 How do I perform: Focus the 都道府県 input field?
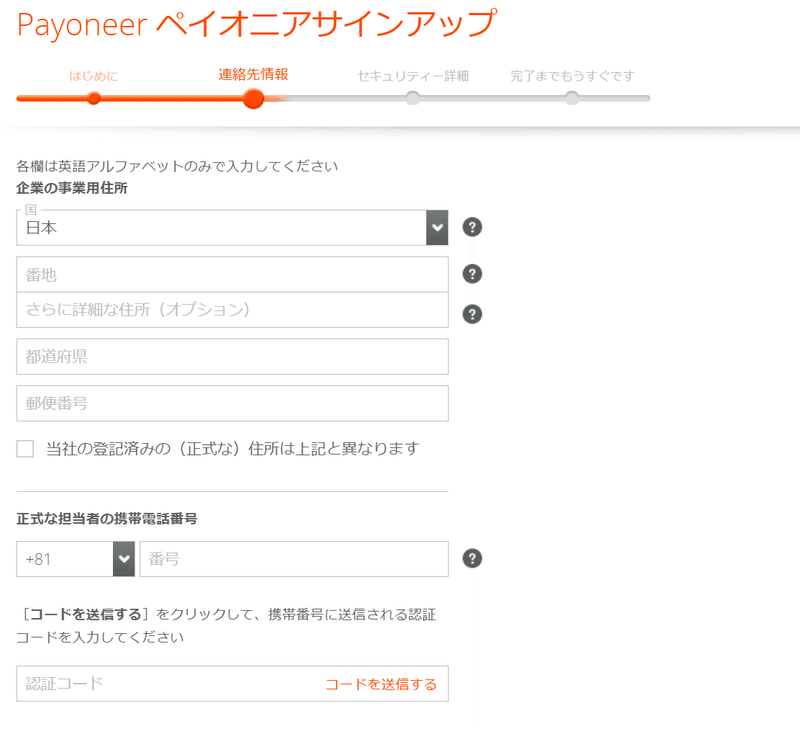tap(232, 357)
